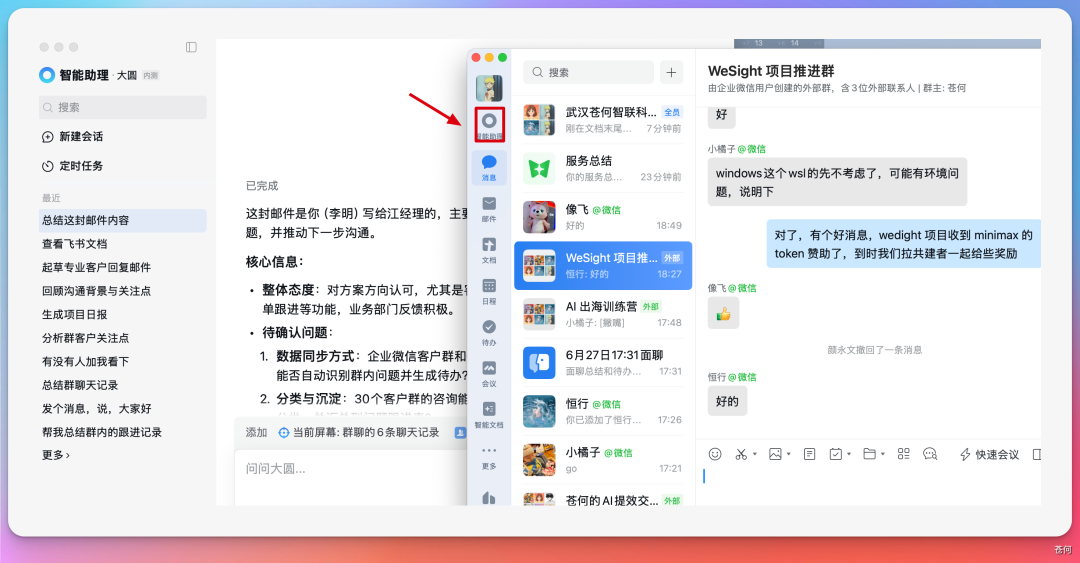Open 智能助理 in WeCom sidebar
Image resolution: width=1080 pixels, height=563 pixels.
[x=489, y=125]
